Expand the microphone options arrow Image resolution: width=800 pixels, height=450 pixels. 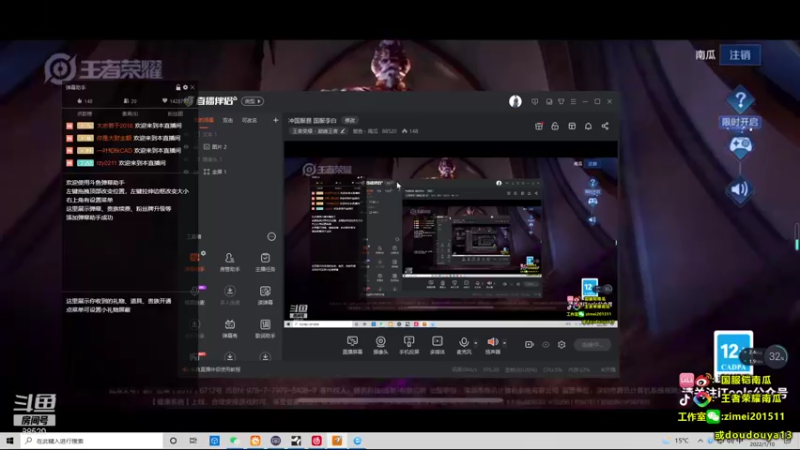(476, 343)
